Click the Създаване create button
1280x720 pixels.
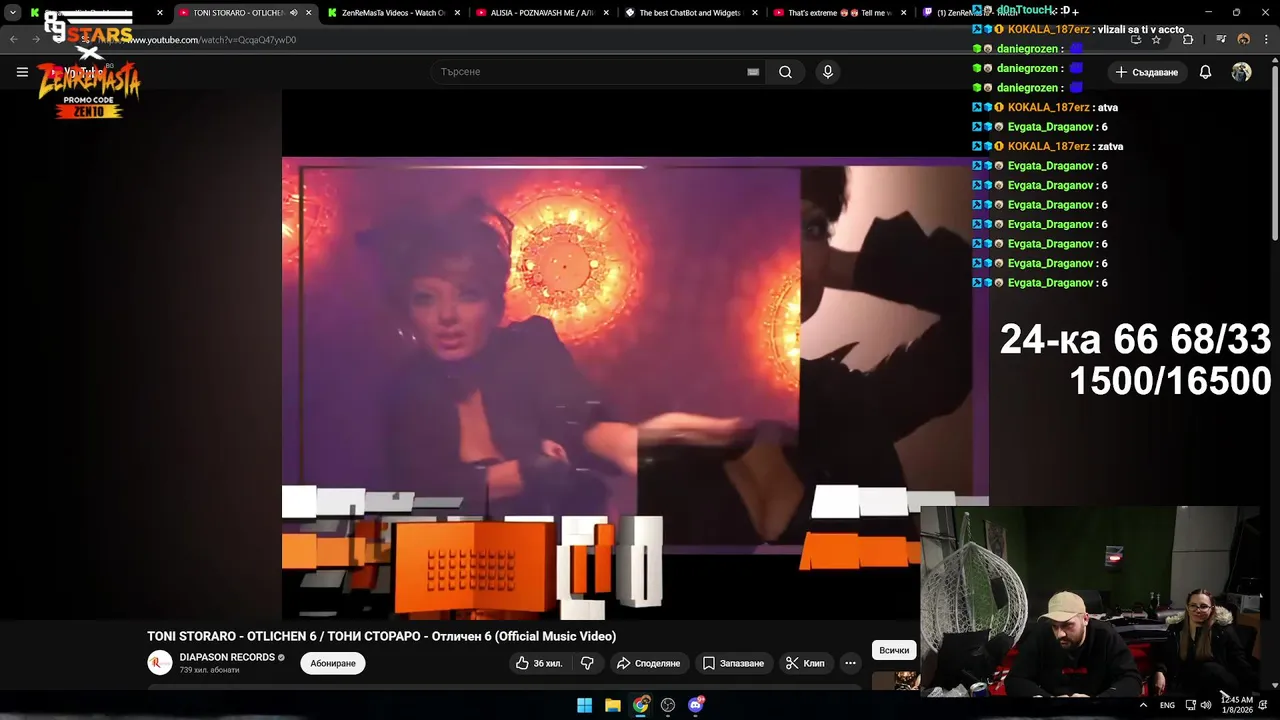[x=1147, y=72]
